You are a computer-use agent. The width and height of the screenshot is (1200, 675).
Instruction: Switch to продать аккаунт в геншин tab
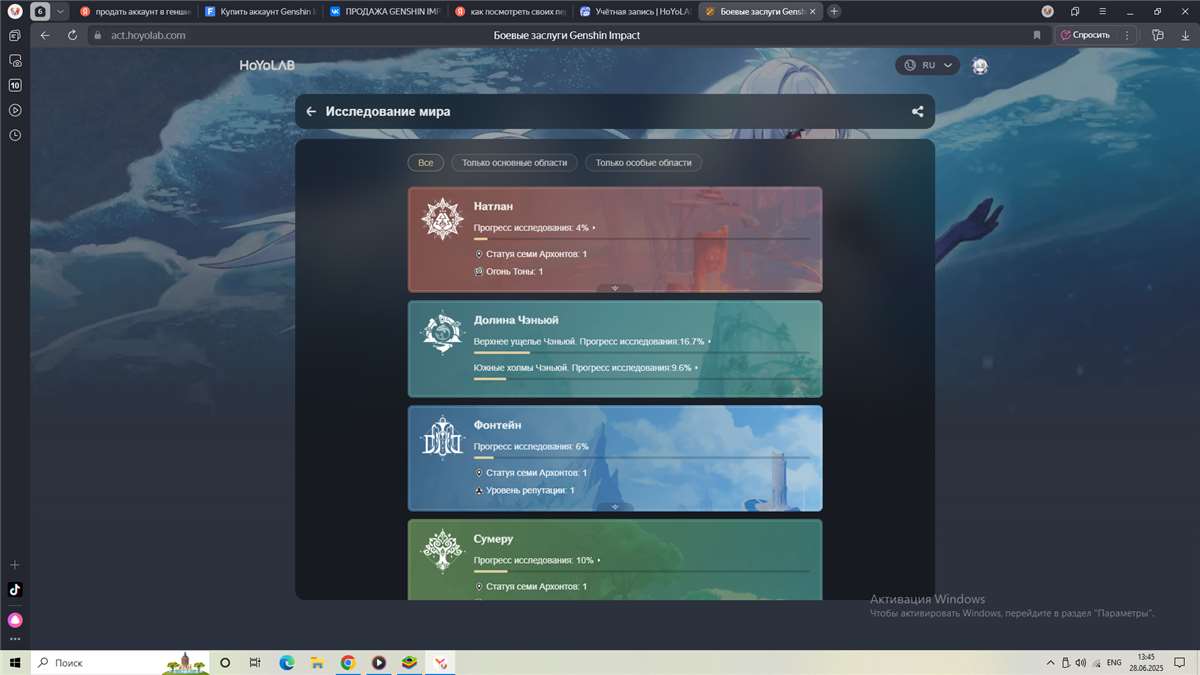(x=134, y=11)
